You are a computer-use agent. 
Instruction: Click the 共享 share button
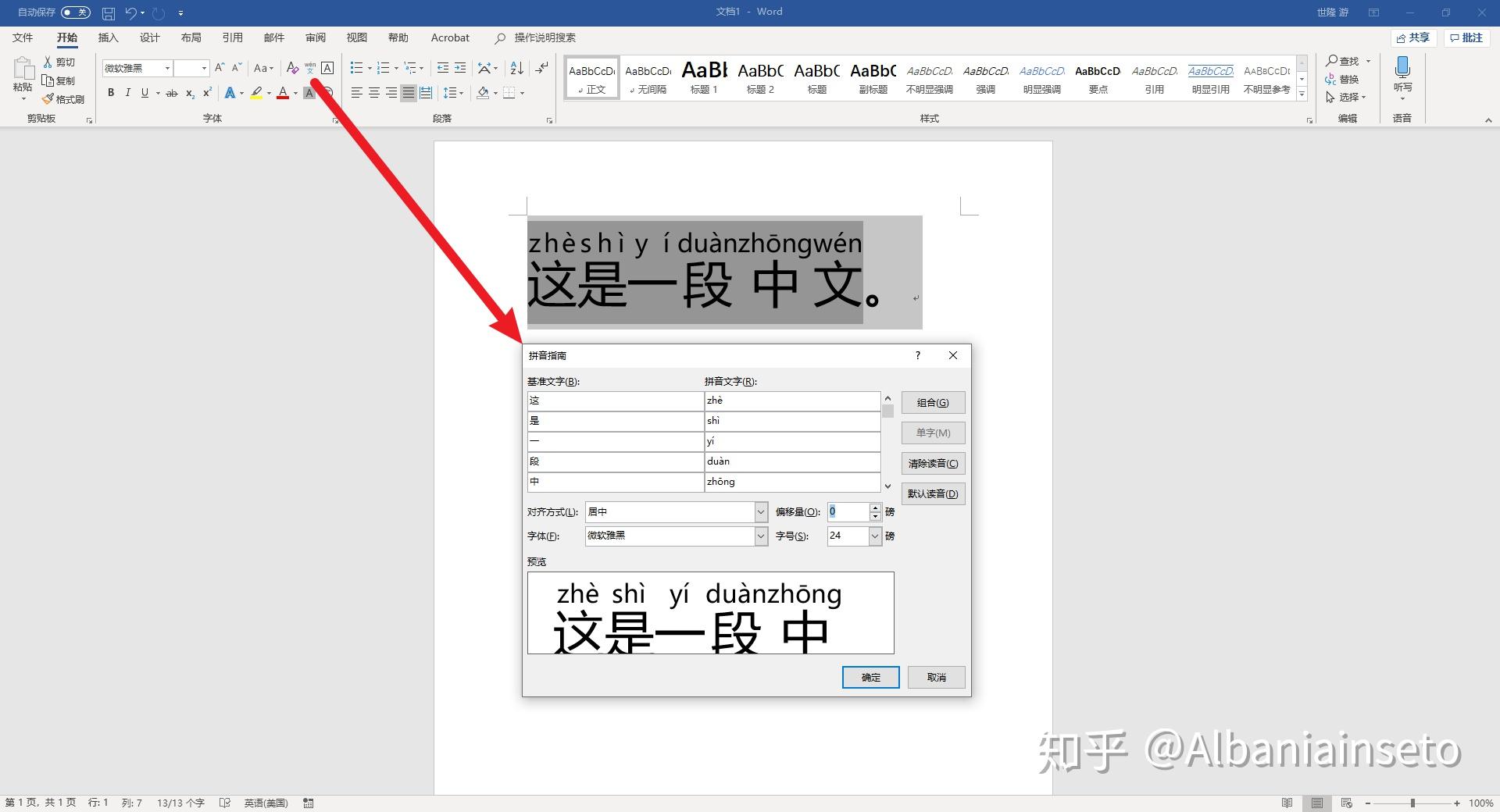[x=1413, y=37]
